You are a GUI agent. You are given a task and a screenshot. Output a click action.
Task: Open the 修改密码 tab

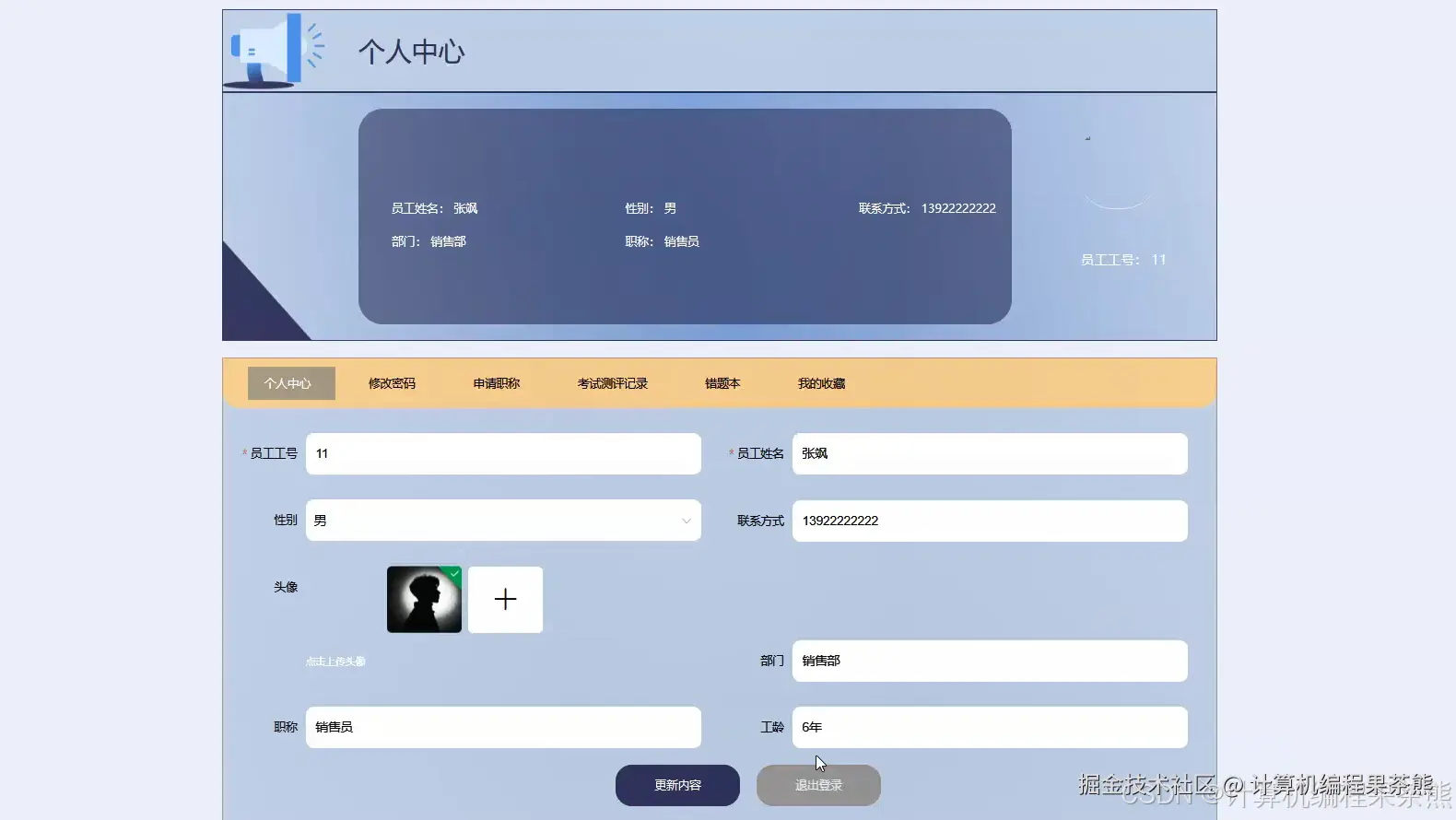(392, 383)
